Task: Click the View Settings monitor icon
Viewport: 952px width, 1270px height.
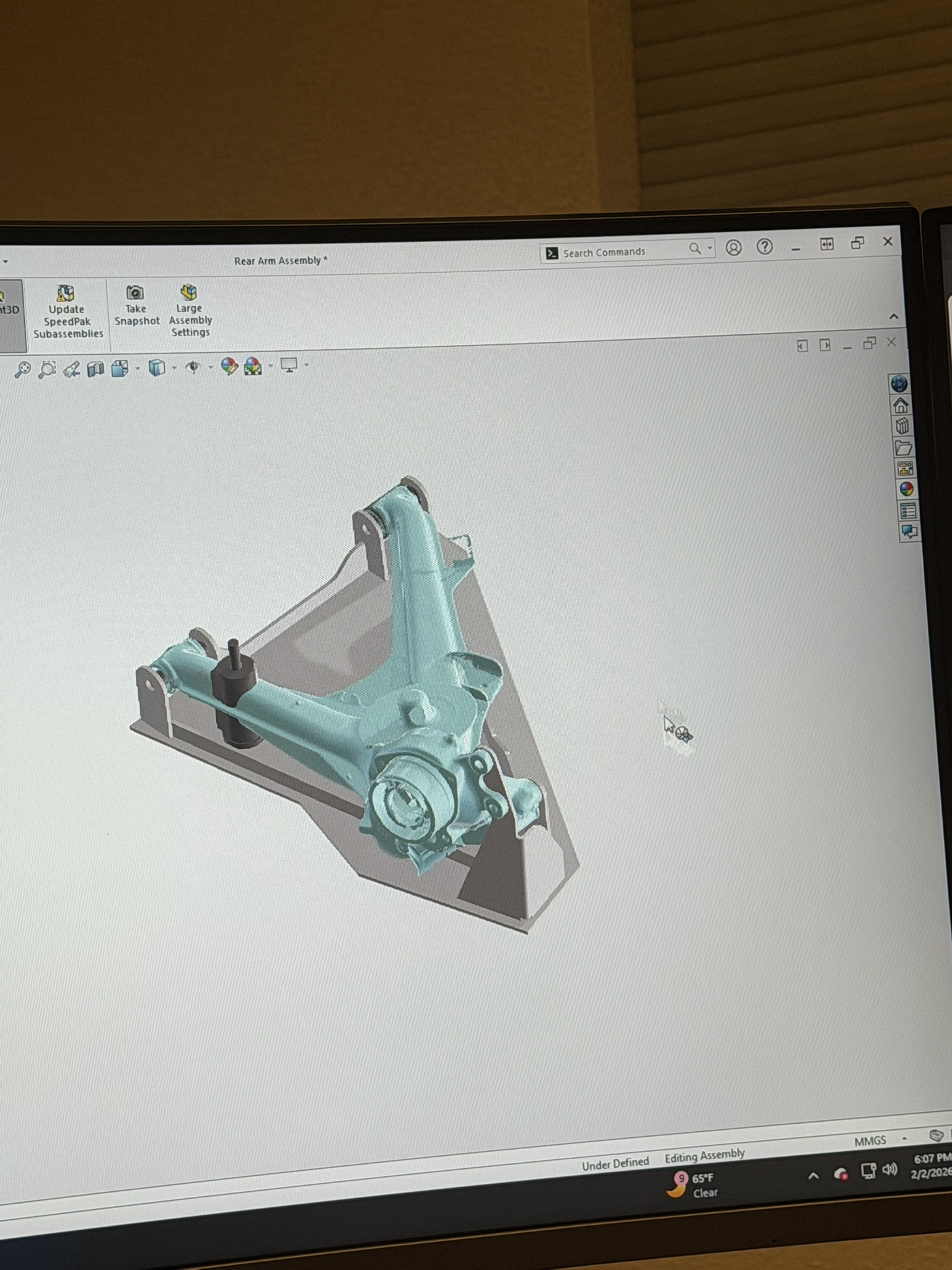Action: click(289, 365)
